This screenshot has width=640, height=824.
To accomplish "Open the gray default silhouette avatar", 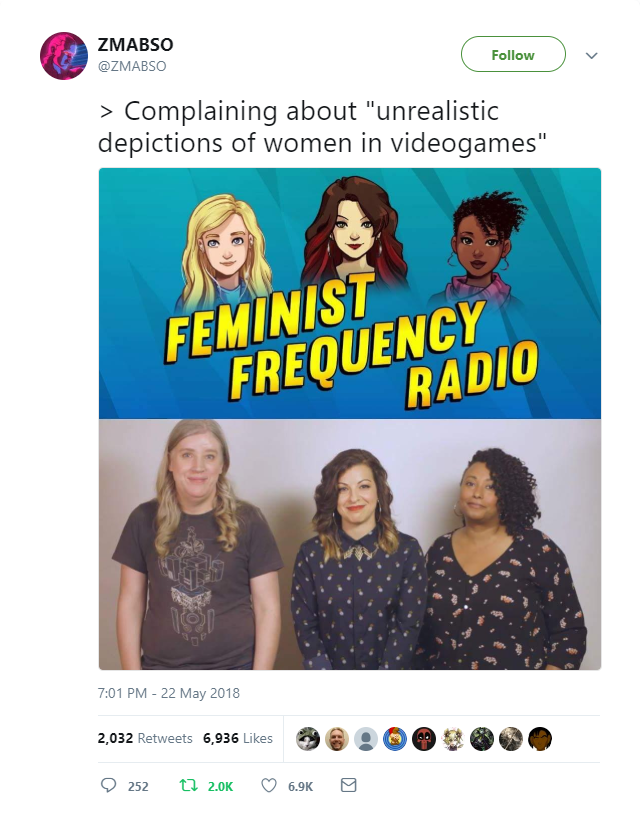I will pos(366,739).
